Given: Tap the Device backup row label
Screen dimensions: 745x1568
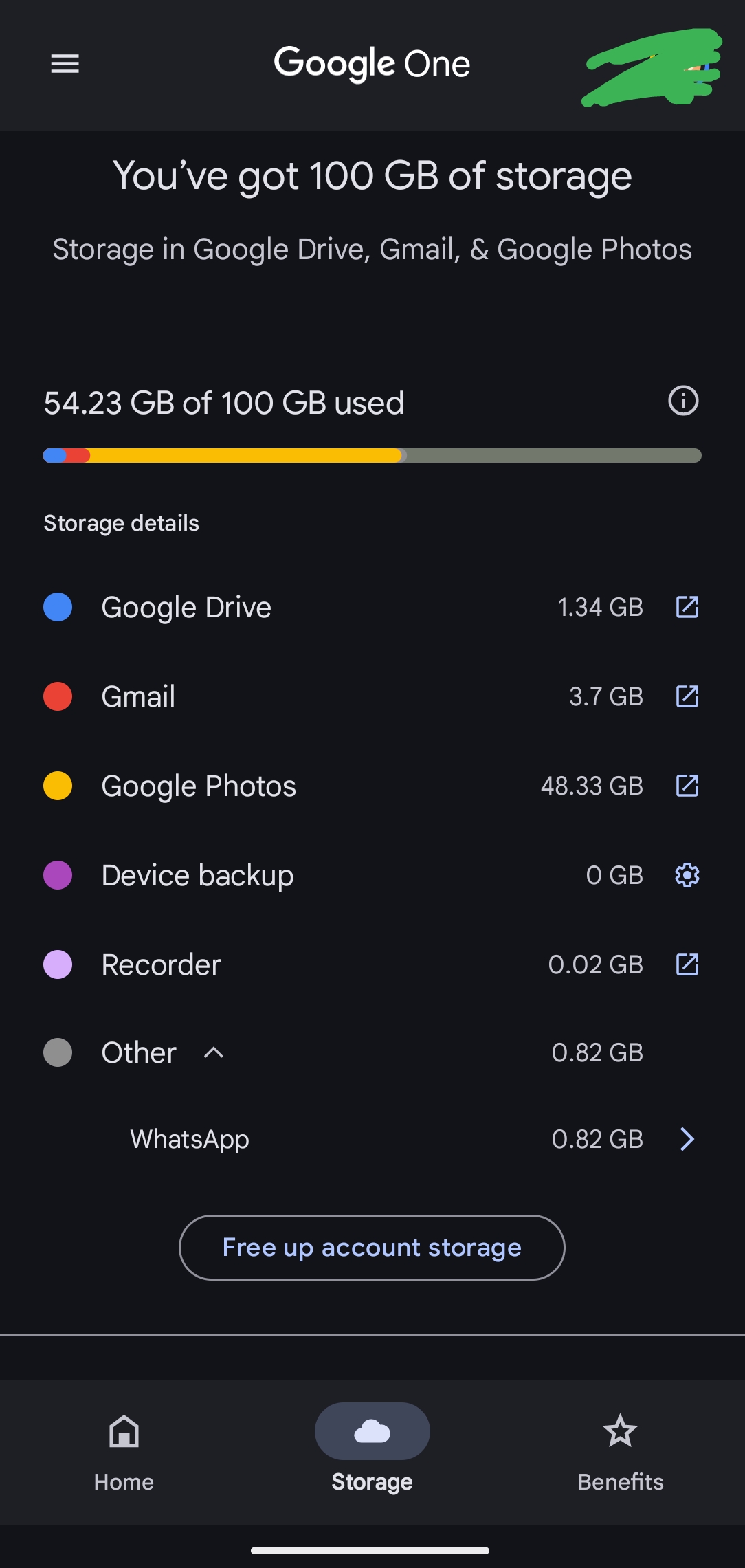Looking at the screenshot, I should (x=197, y=875).
